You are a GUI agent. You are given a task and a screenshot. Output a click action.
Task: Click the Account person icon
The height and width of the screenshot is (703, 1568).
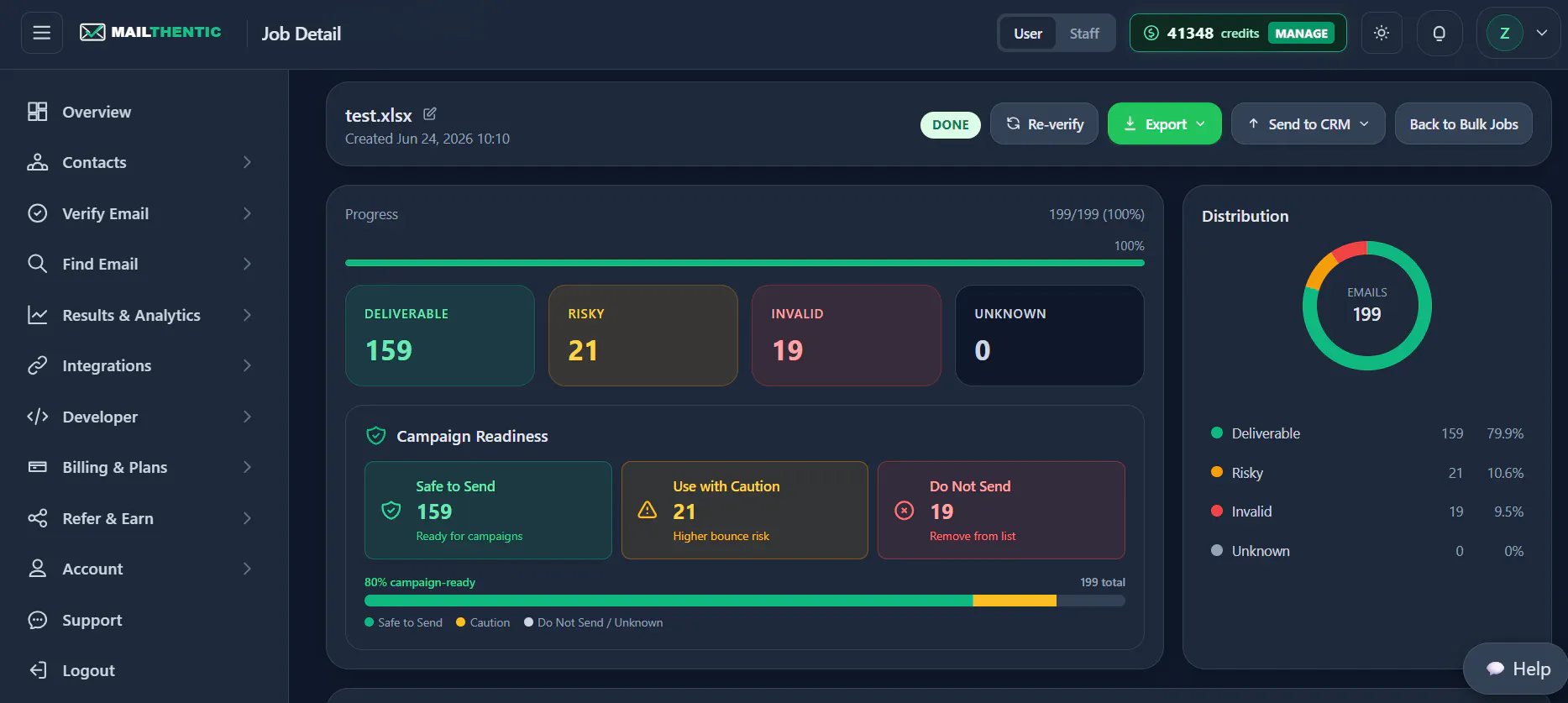38,569
